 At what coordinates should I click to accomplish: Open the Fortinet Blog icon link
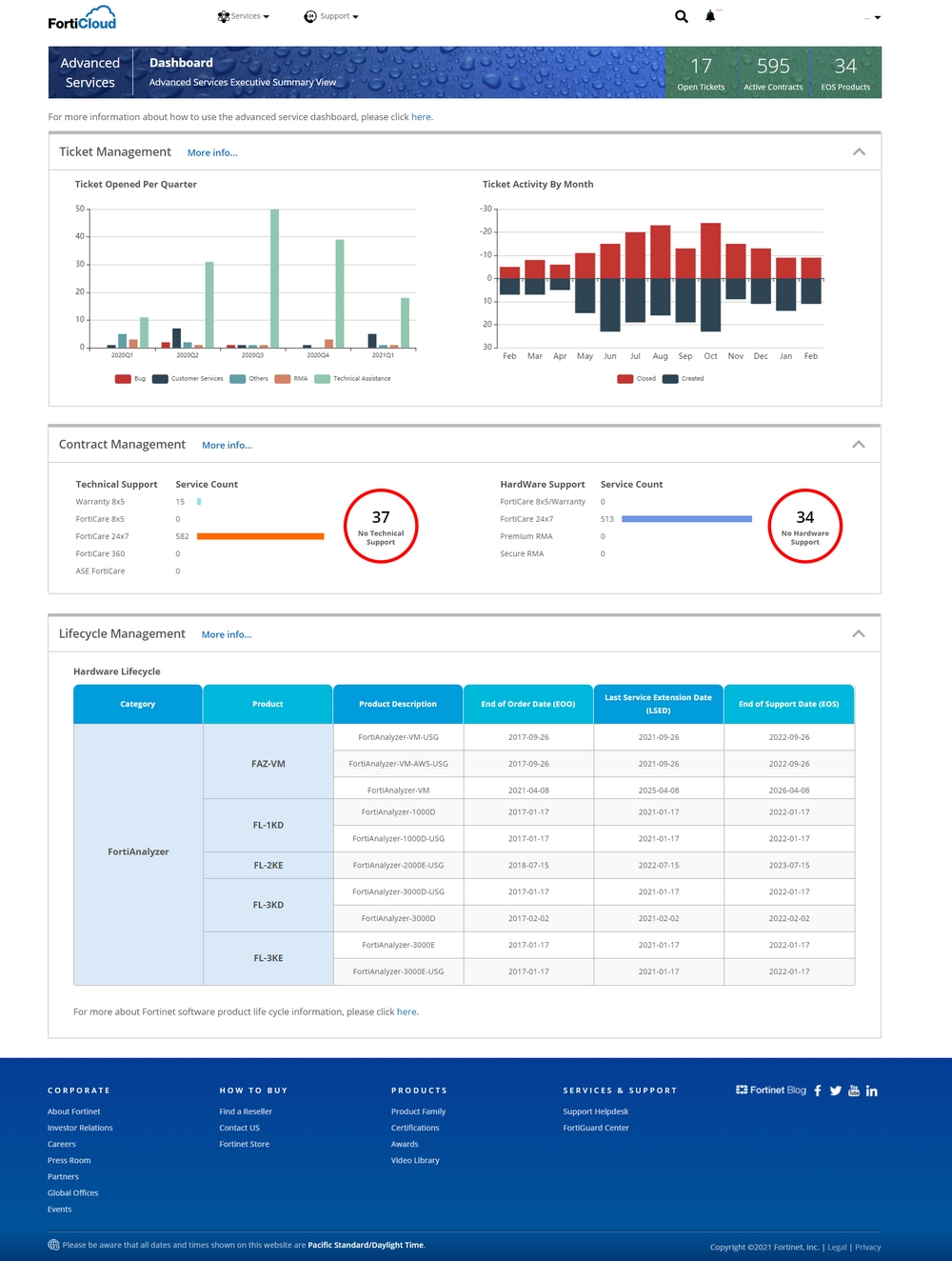point(771,1090)
